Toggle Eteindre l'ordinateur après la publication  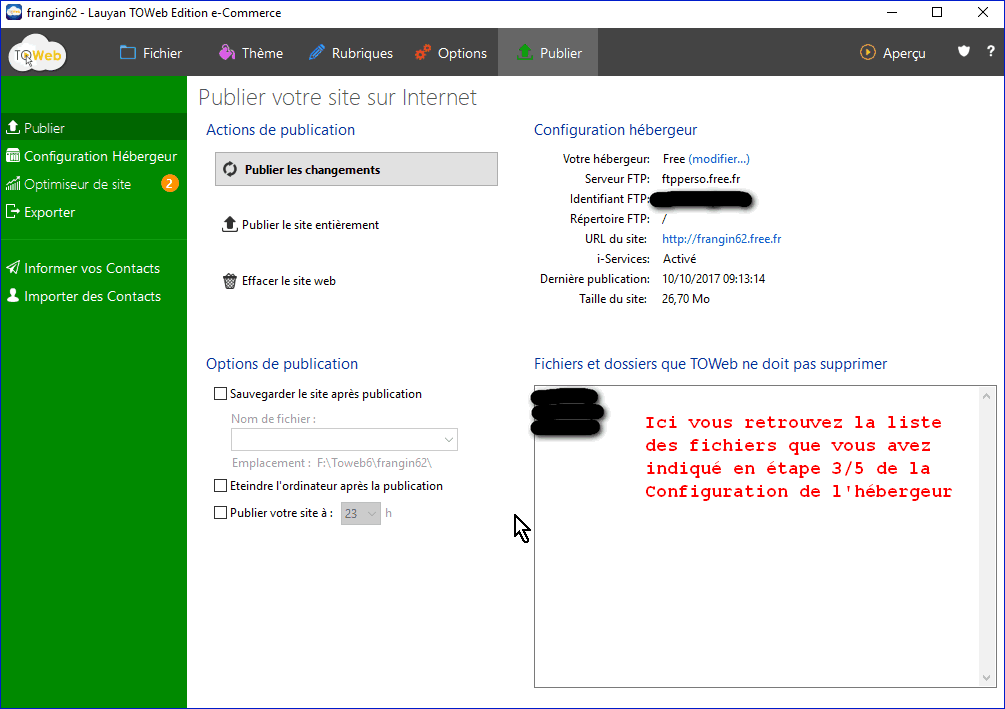(221, 486)
